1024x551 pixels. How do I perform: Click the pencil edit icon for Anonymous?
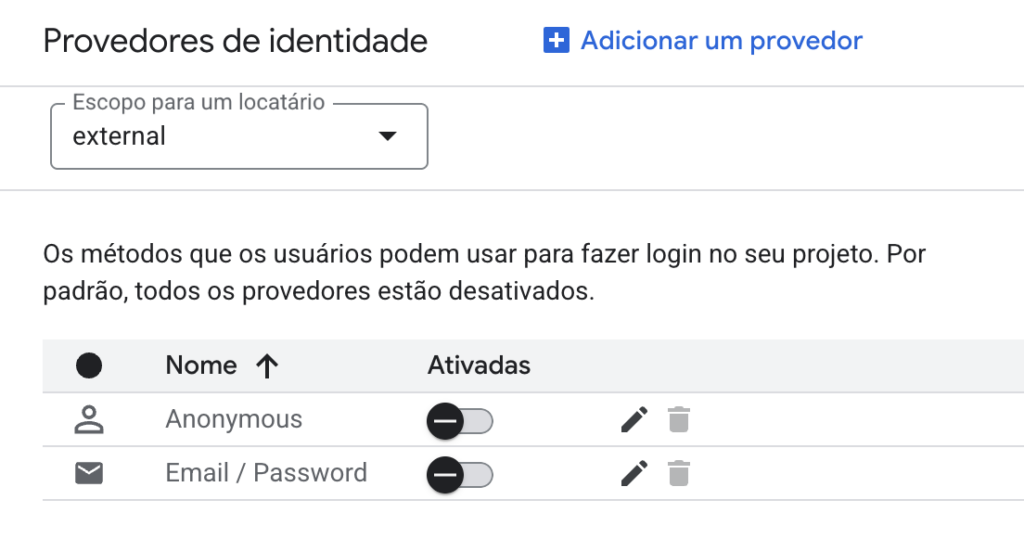(634, 420)
